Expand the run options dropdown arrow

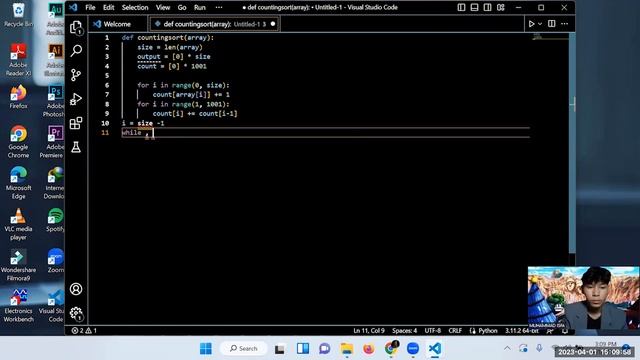click(540, 24)
